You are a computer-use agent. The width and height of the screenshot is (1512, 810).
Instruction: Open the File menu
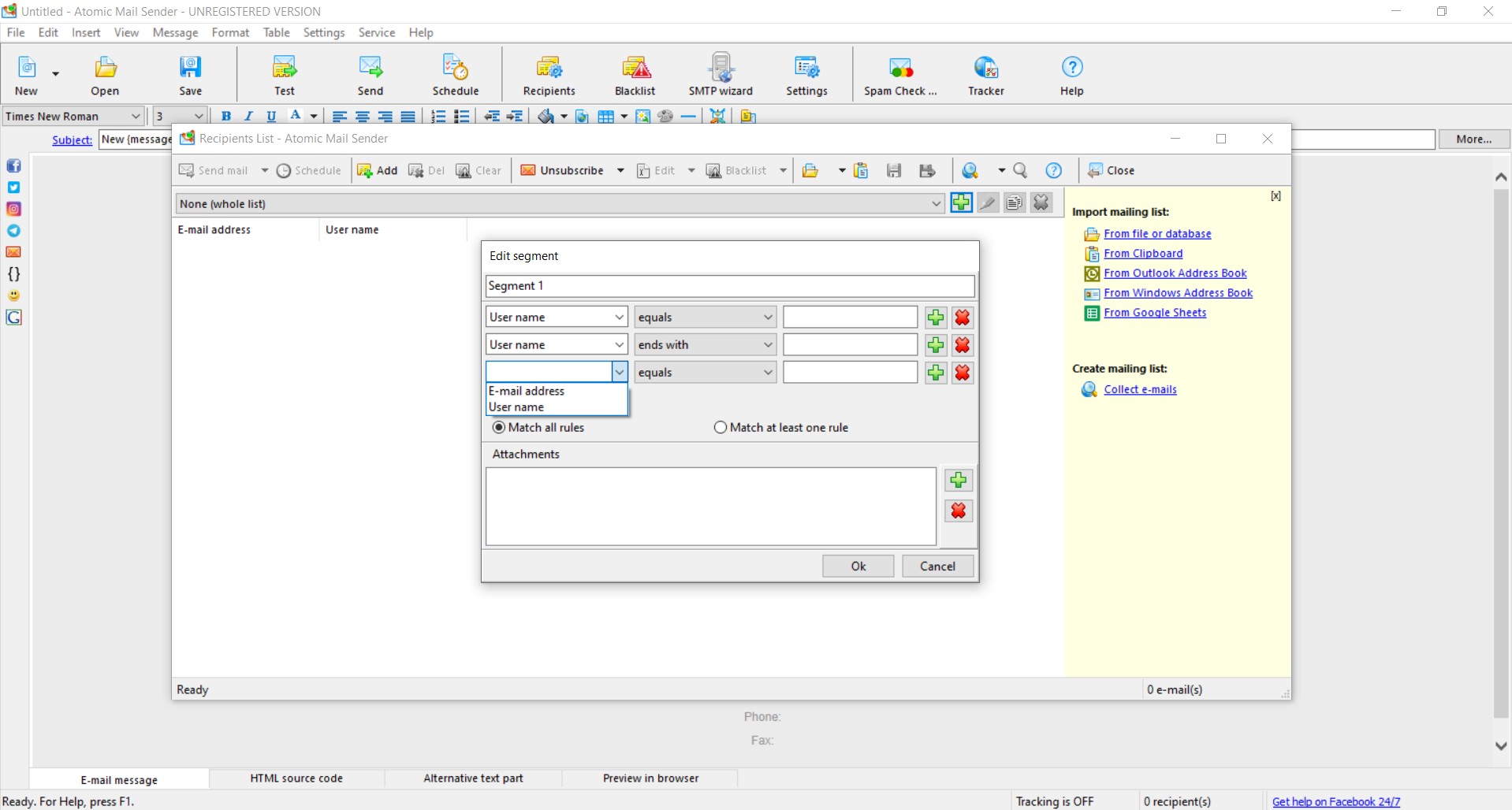point(16,32)
